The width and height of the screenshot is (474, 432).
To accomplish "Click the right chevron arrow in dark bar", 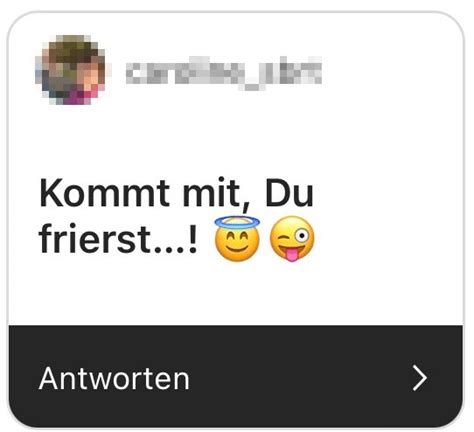I will pyautogui.click(x=419, y=378).
